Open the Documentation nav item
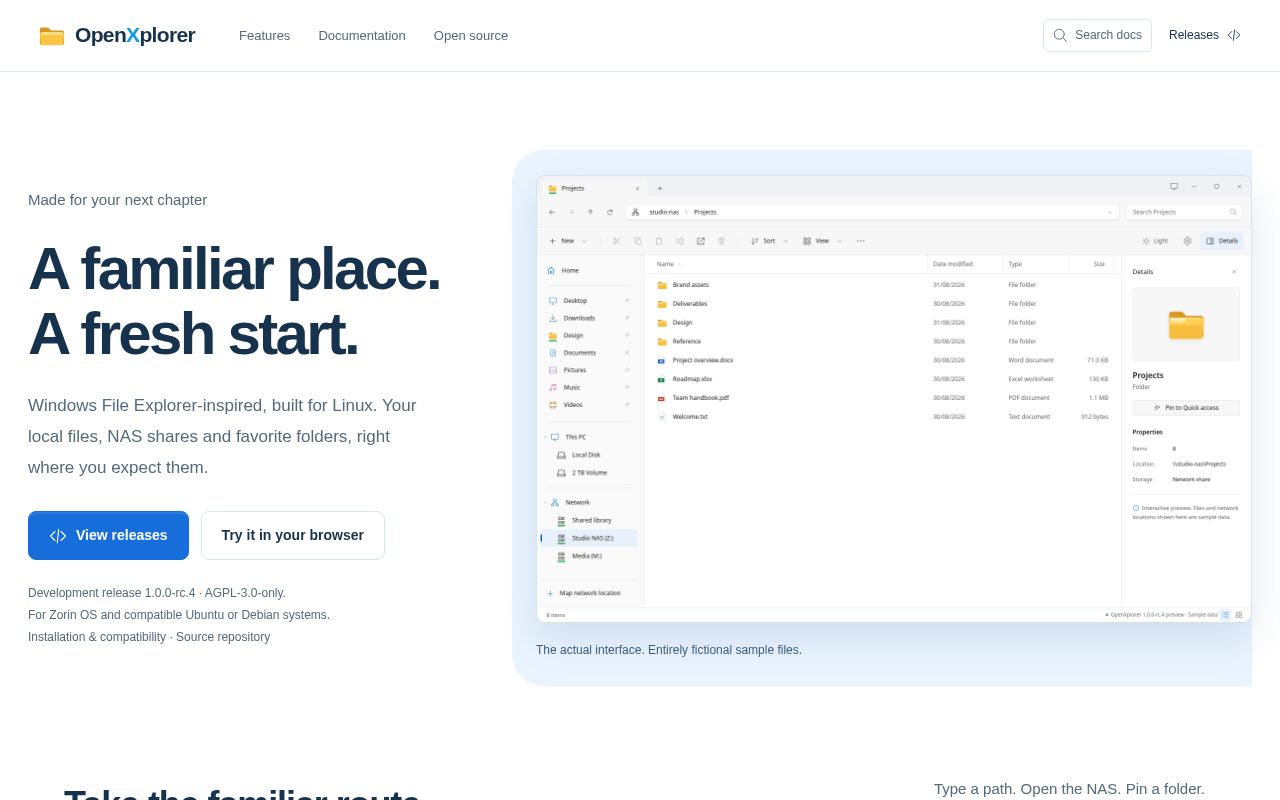The width and height of the screenshot is (1280, 800). pos(362,36)
